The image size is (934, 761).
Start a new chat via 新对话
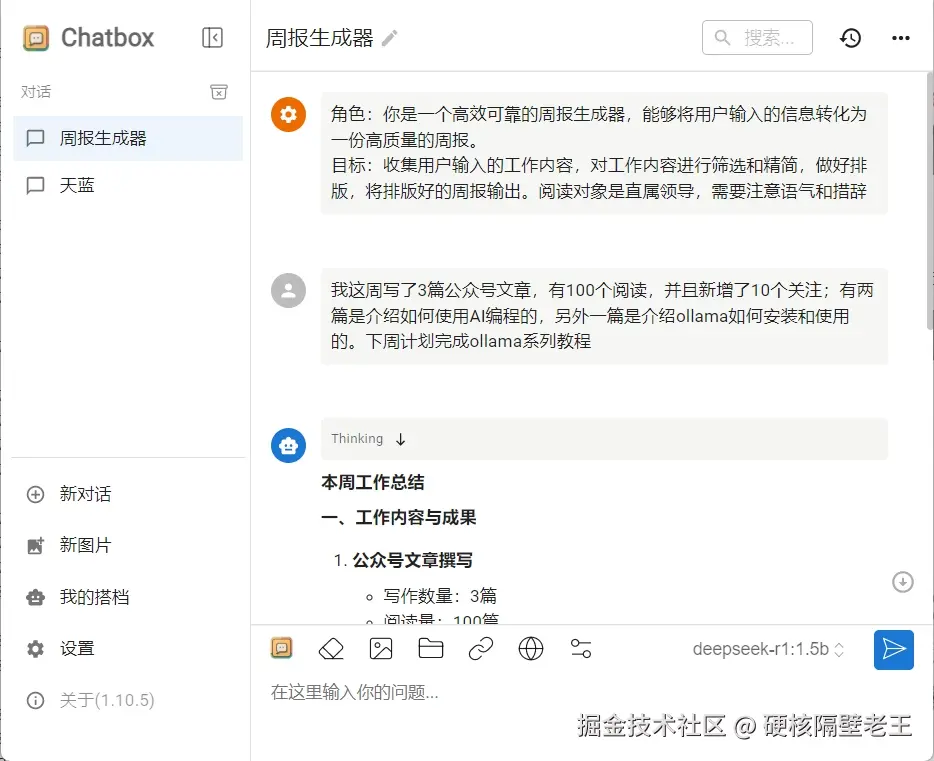tap(85, 494)
